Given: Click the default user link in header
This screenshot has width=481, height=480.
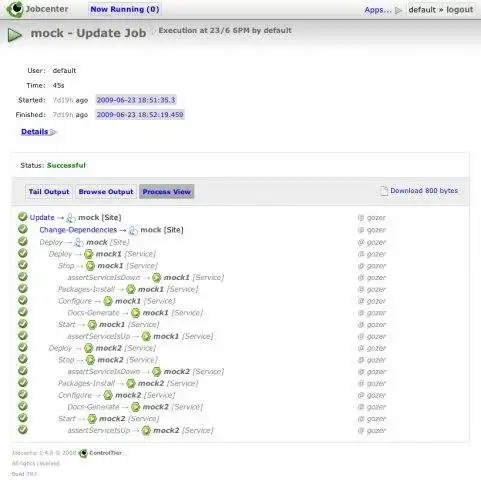Looking at the screenshot, I should pos(422,10).
